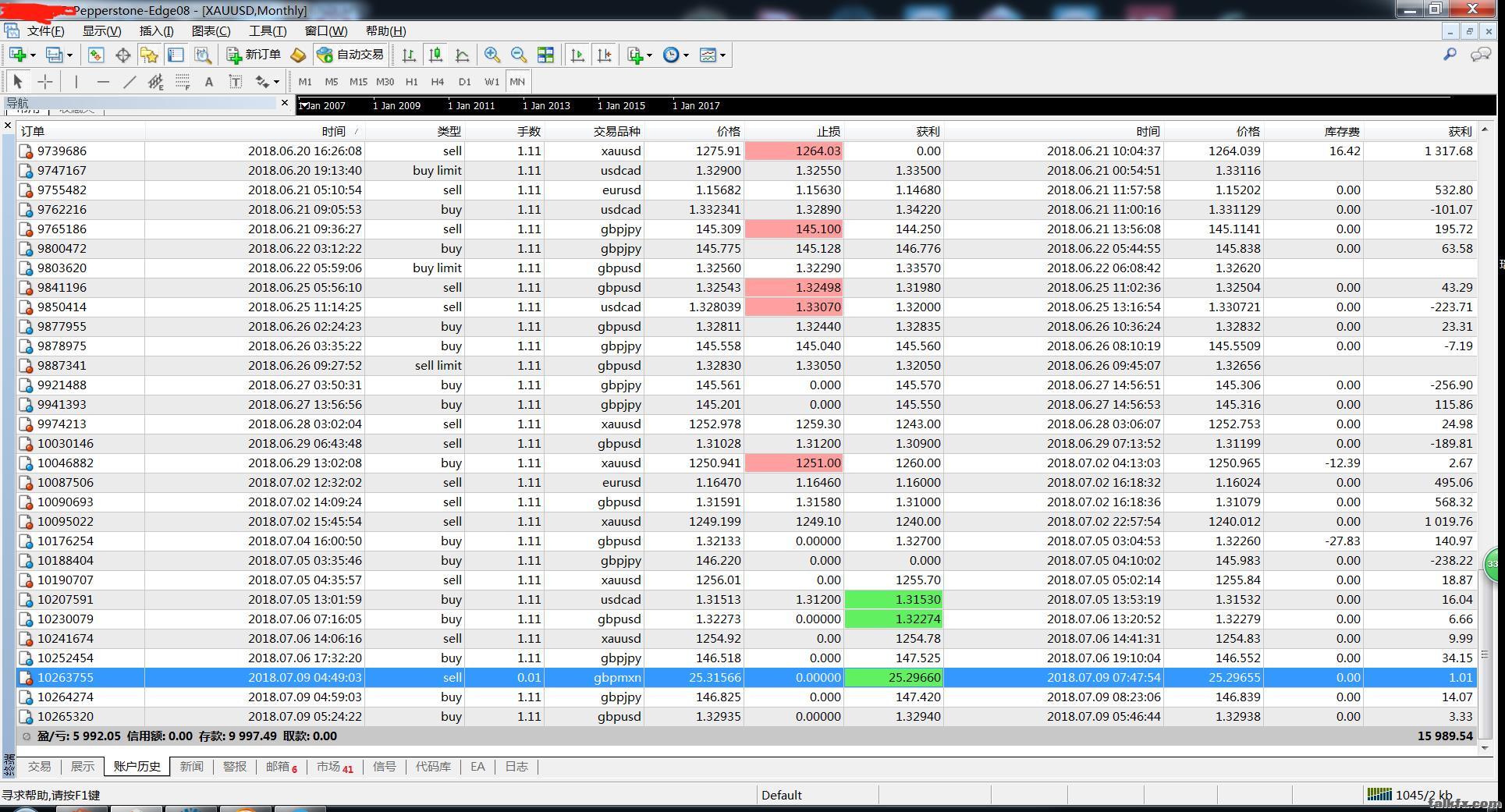Select the Fibonacci retracement tool
Viewport: 1505px width, 812px height.
182,81
